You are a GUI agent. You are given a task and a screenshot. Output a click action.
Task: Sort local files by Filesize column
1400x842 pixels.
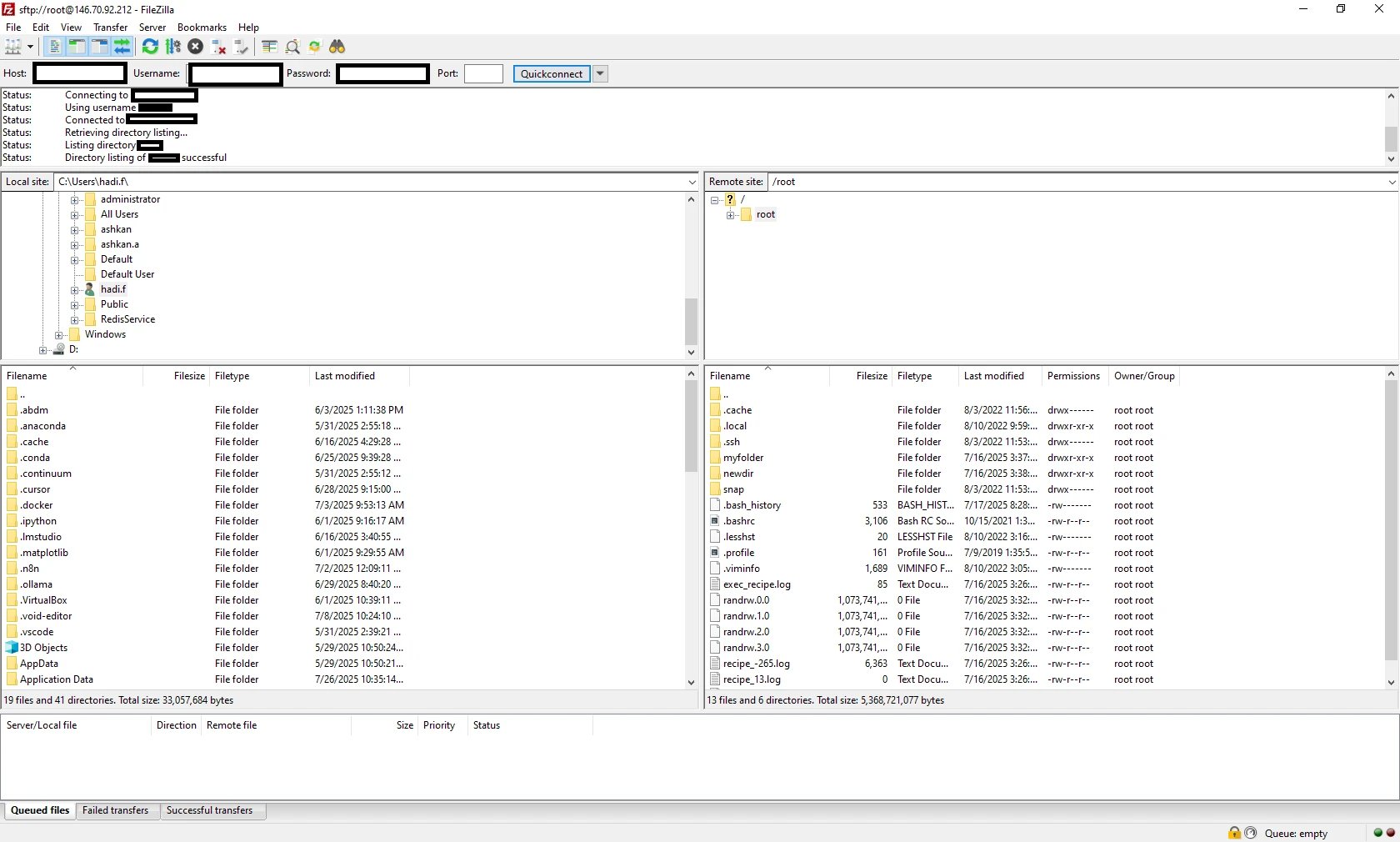point(176,376)
